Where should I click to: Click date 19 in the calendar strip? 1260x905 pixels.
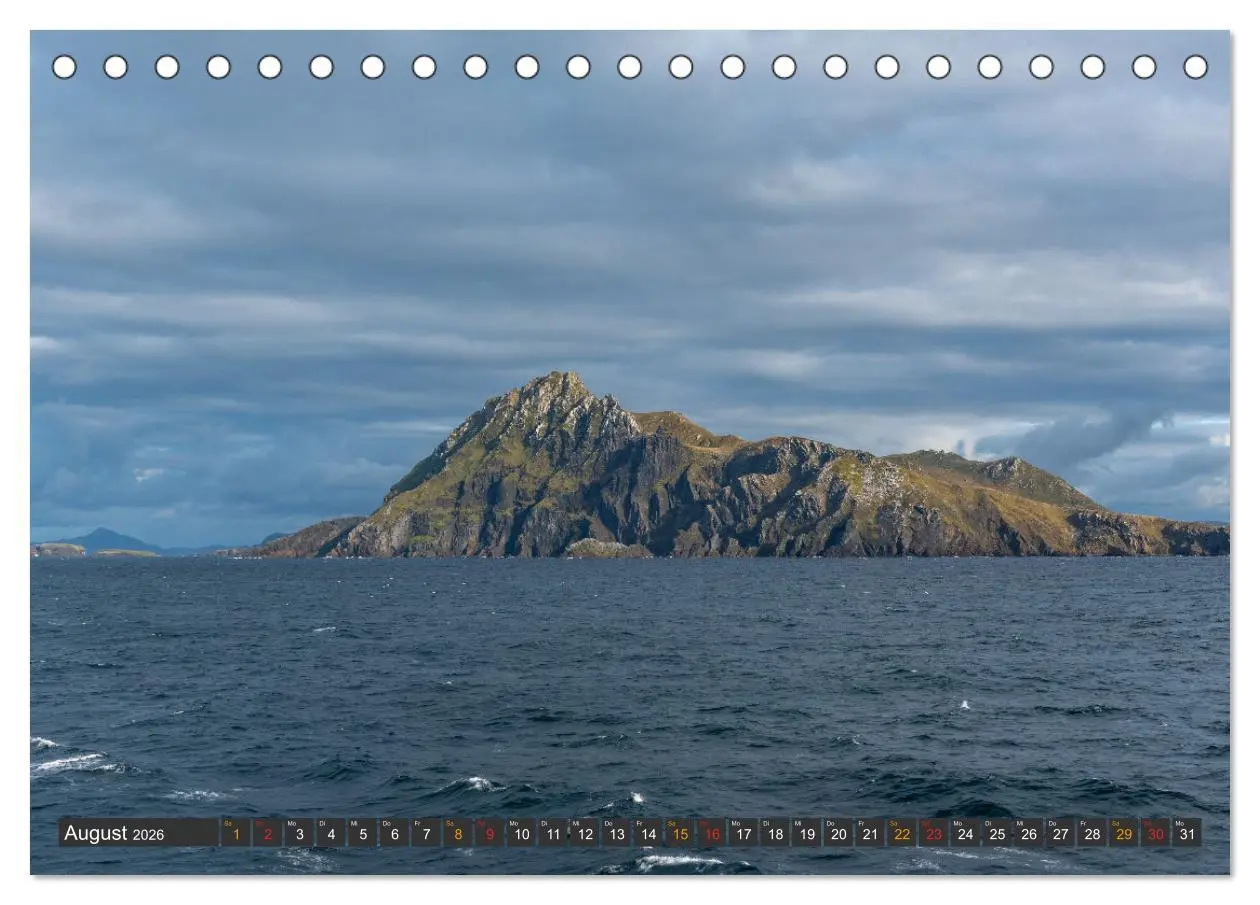click(807, 832)
